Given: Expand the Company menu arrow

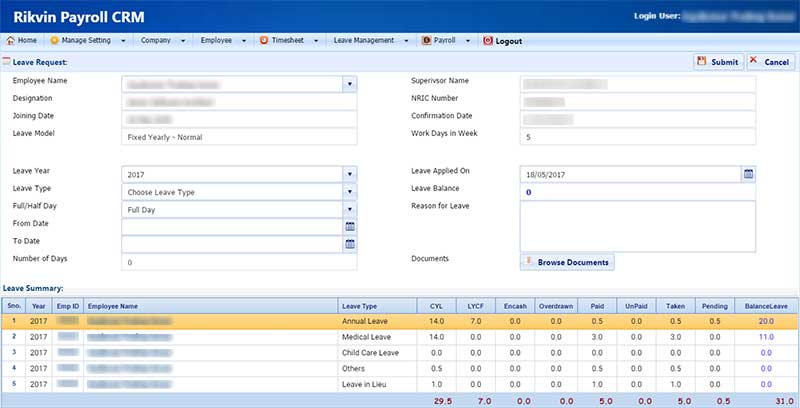Looking at the screenshot, I should point(183,41).
